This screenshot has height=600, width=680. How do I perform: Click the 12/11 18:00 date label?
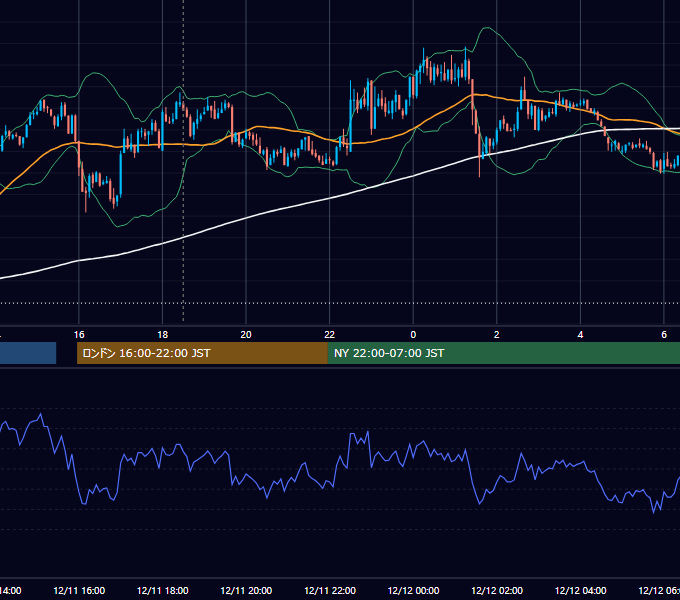pyautogui.click(x=163, y=590)
